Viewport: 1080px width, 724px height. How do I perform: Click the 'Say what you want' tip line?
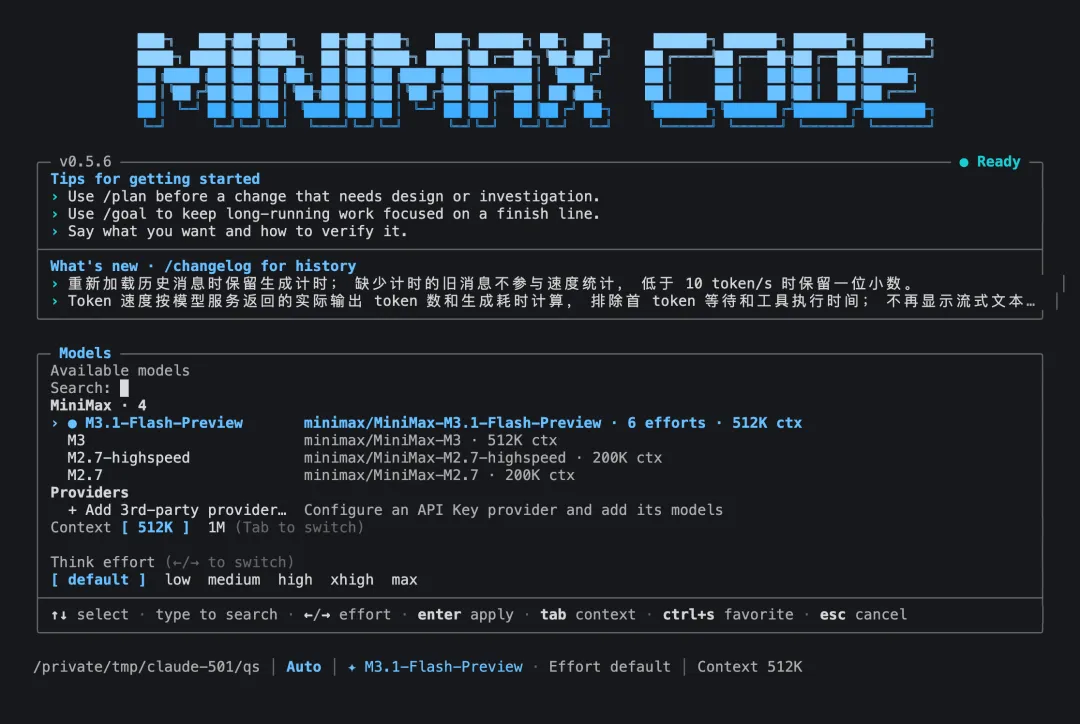[229, 231]
